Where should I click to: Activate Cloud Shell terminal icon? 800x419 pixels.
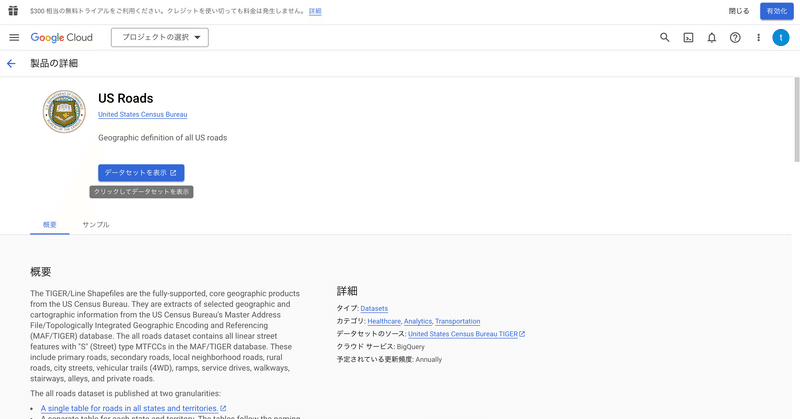pyautogui.click(x=688, y=37)
